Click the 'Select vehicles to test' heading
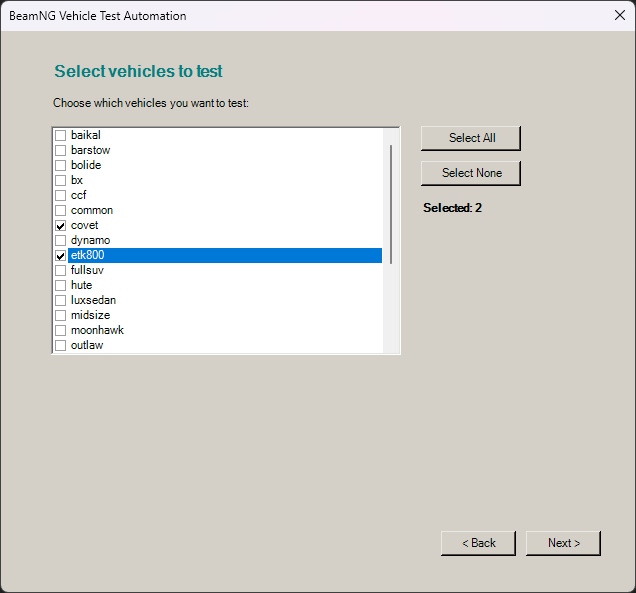Viewport: 636px width, 593px height. [138, 71]
